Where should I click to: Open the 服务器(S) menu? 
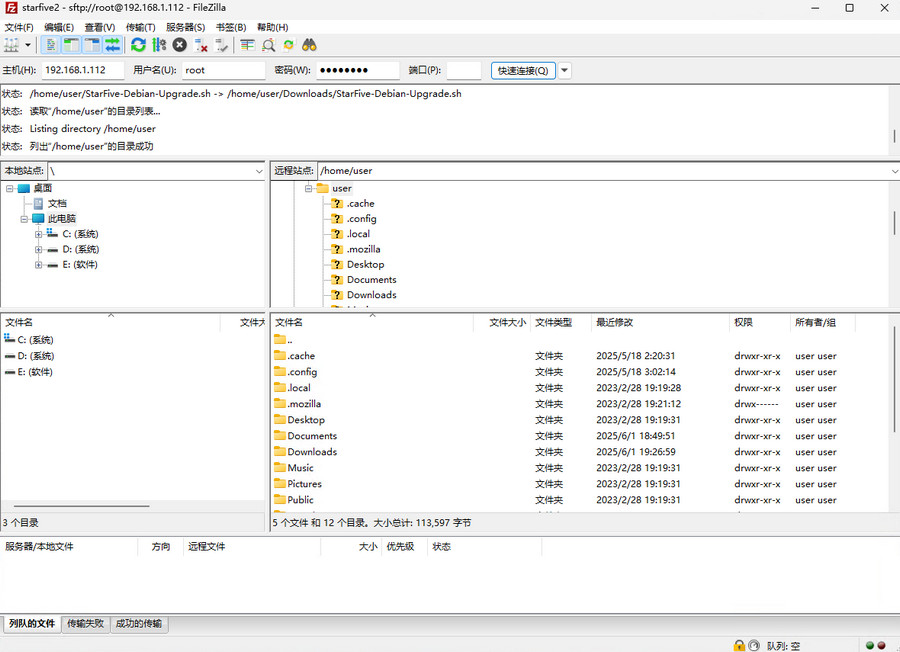tap(185, 27)
